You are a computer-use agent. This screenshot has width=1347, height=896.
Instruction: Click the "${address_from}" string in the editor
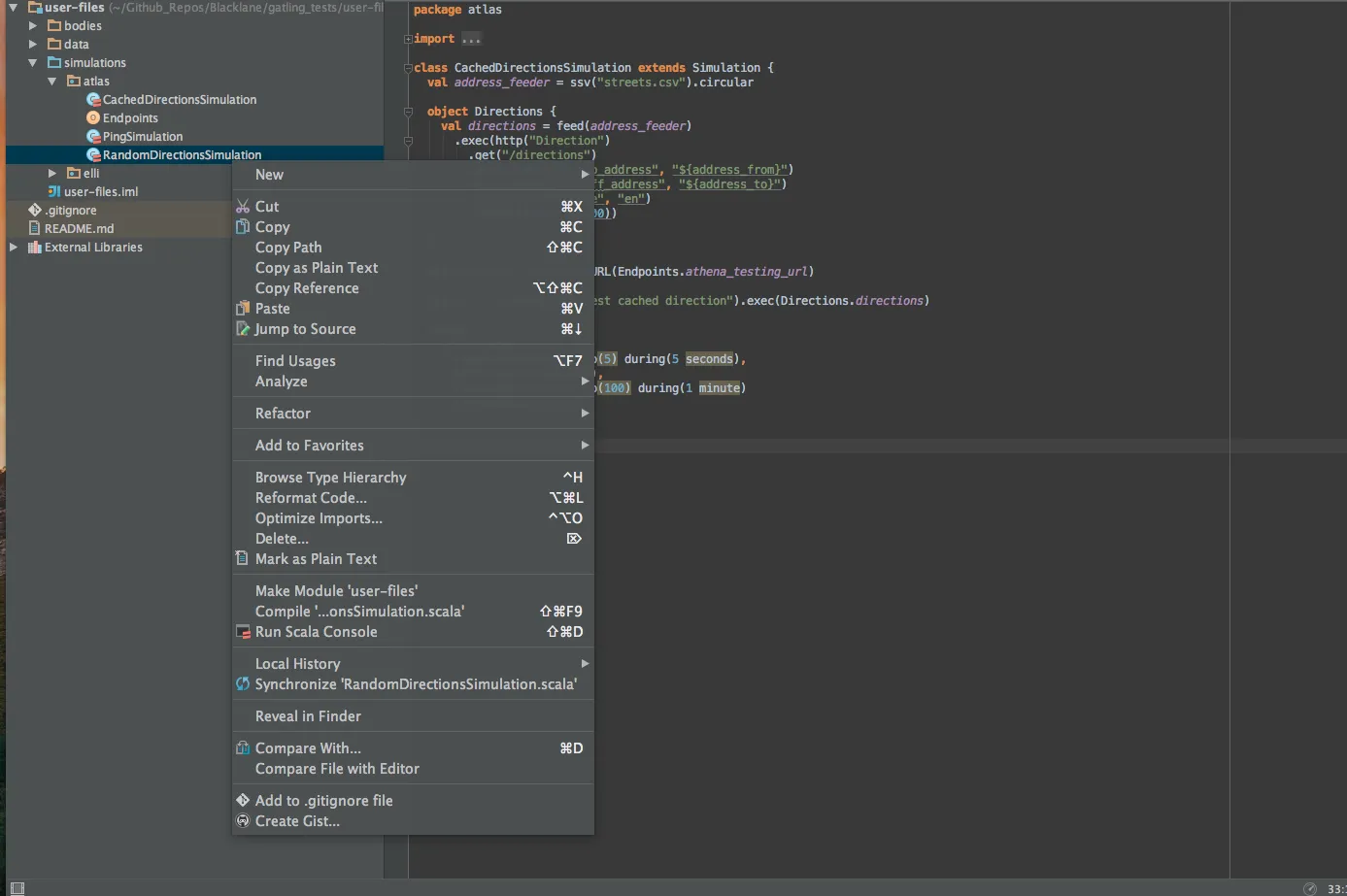click(x=729, y=170)
